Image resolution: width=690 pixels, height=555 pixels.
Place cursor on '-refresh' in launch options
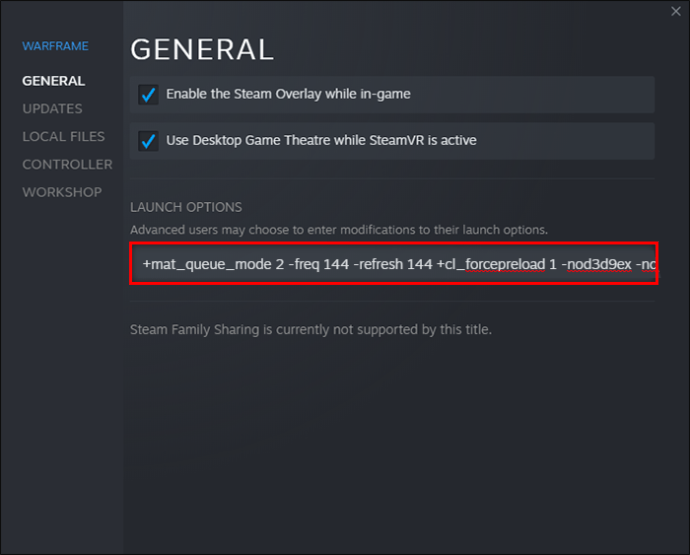coord(380,265)
